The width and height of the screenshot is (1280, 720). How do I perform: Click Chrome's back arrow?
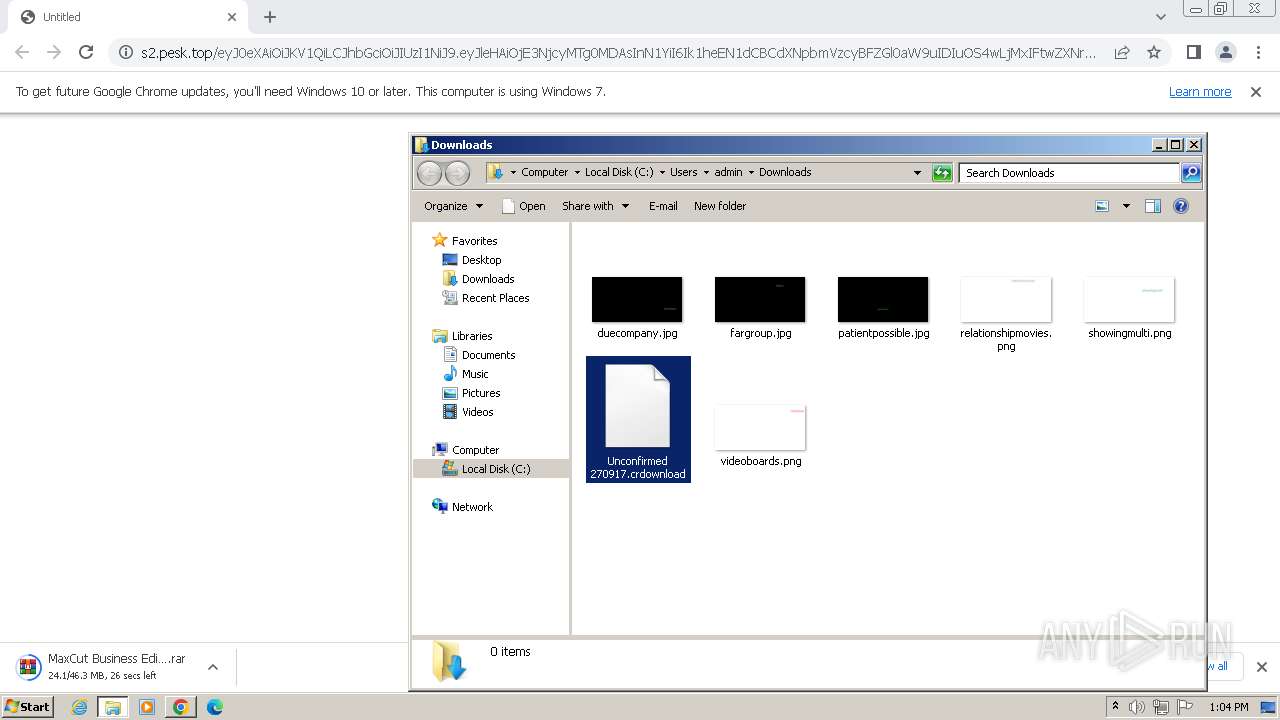[22, 52]
